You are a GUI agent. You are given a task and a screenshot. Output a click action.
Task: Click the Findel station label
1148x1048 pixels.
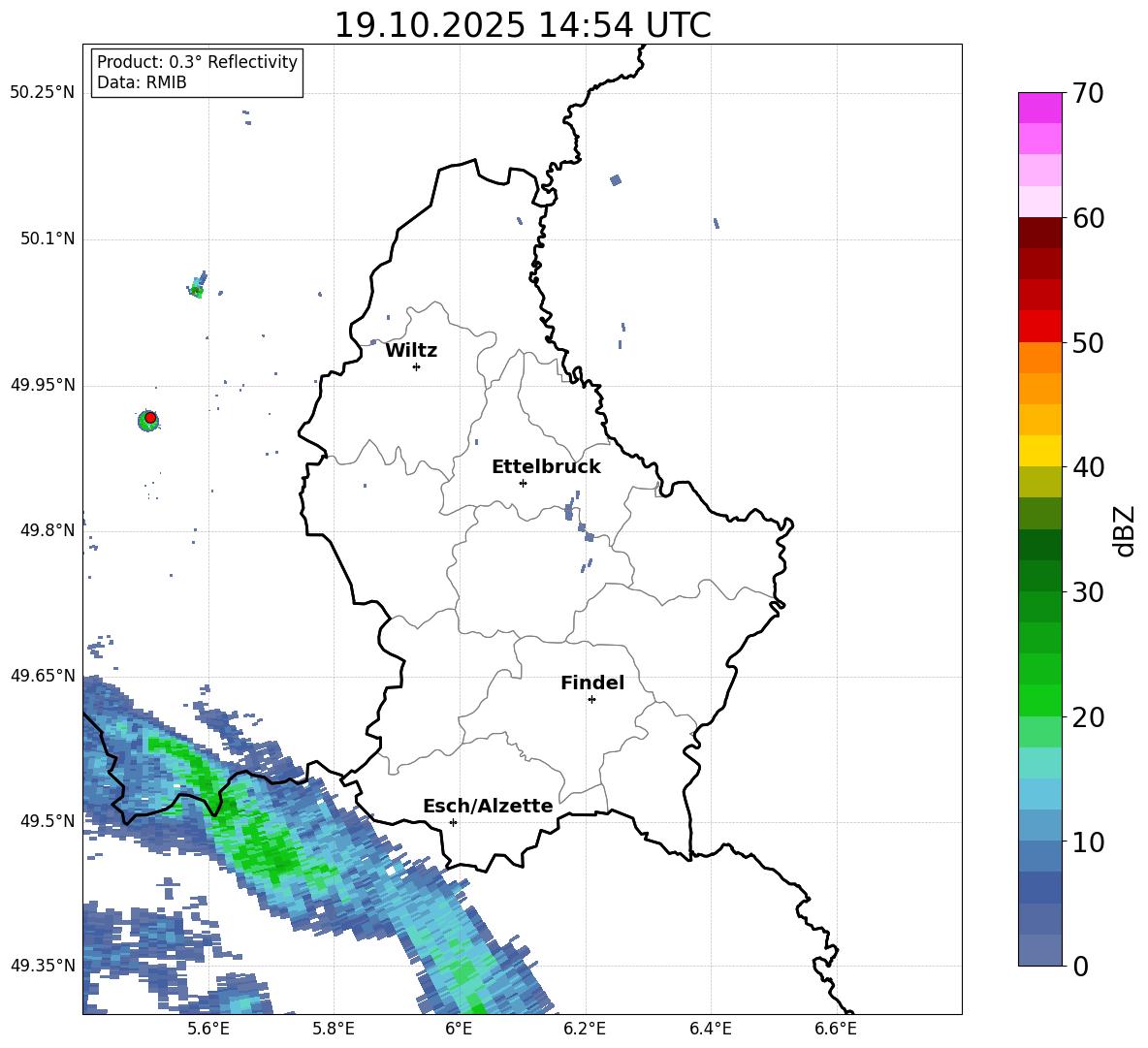coord(592,683)
